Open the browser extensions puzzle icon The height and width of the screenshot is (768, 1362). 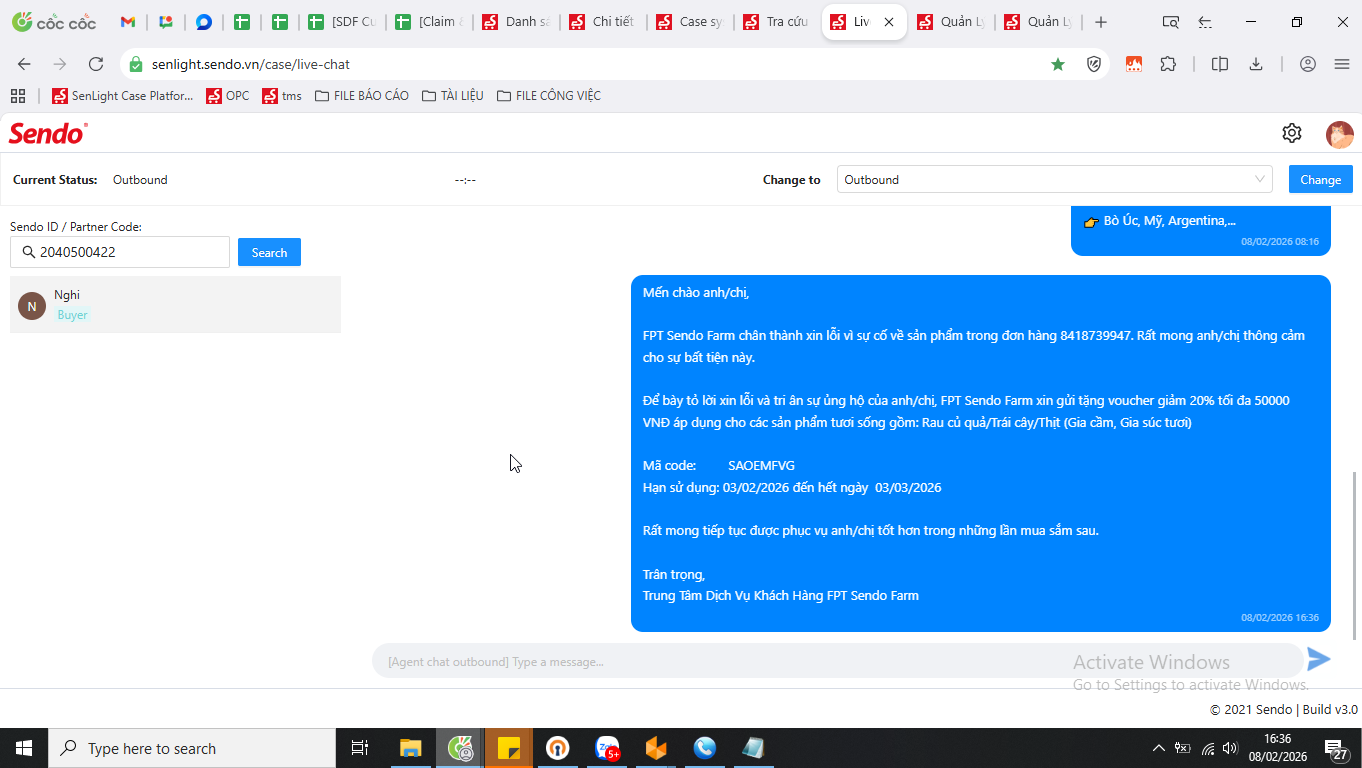[1168, 64]
